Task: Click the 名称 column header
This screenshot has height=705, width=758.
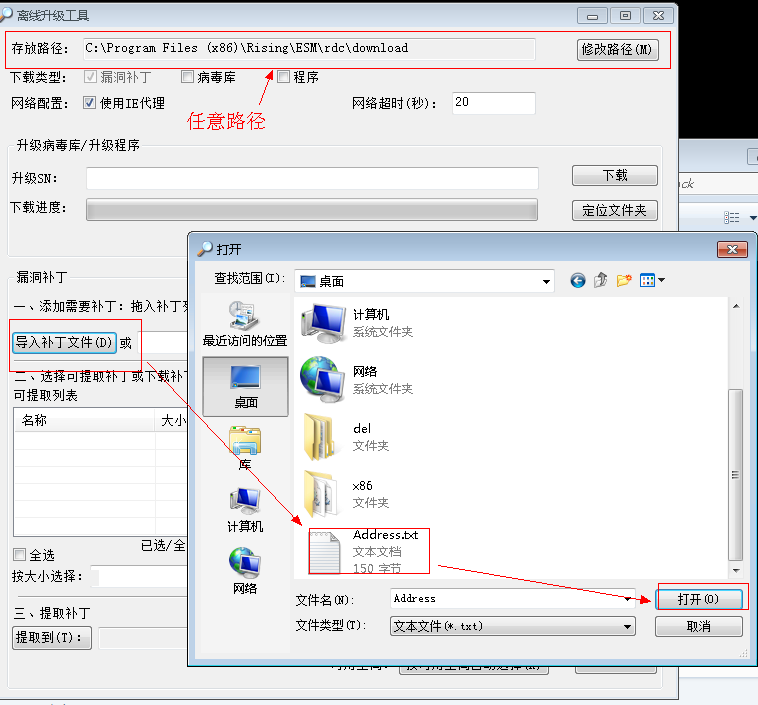Action: click(x=85, y=420)
